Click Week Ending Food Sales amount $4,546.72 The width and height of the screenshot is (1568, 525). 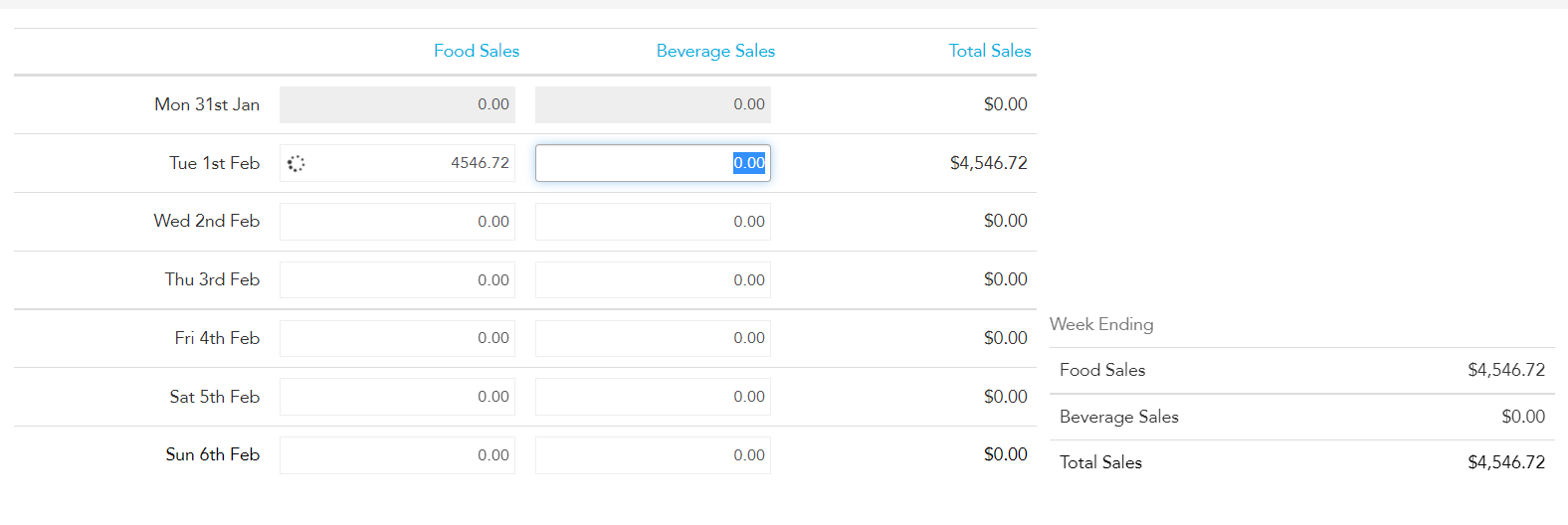(x=1506, y=370)
